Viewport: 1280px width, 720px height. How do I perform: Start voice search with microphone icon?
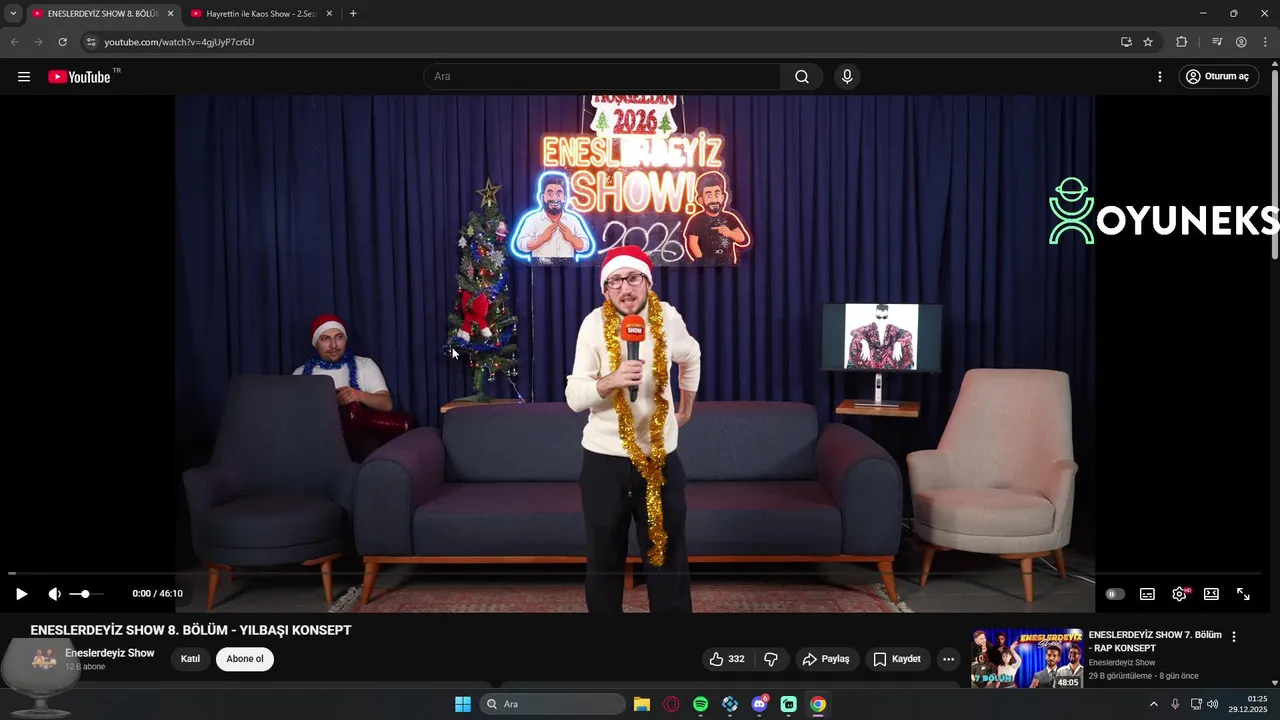pos(847,77)
